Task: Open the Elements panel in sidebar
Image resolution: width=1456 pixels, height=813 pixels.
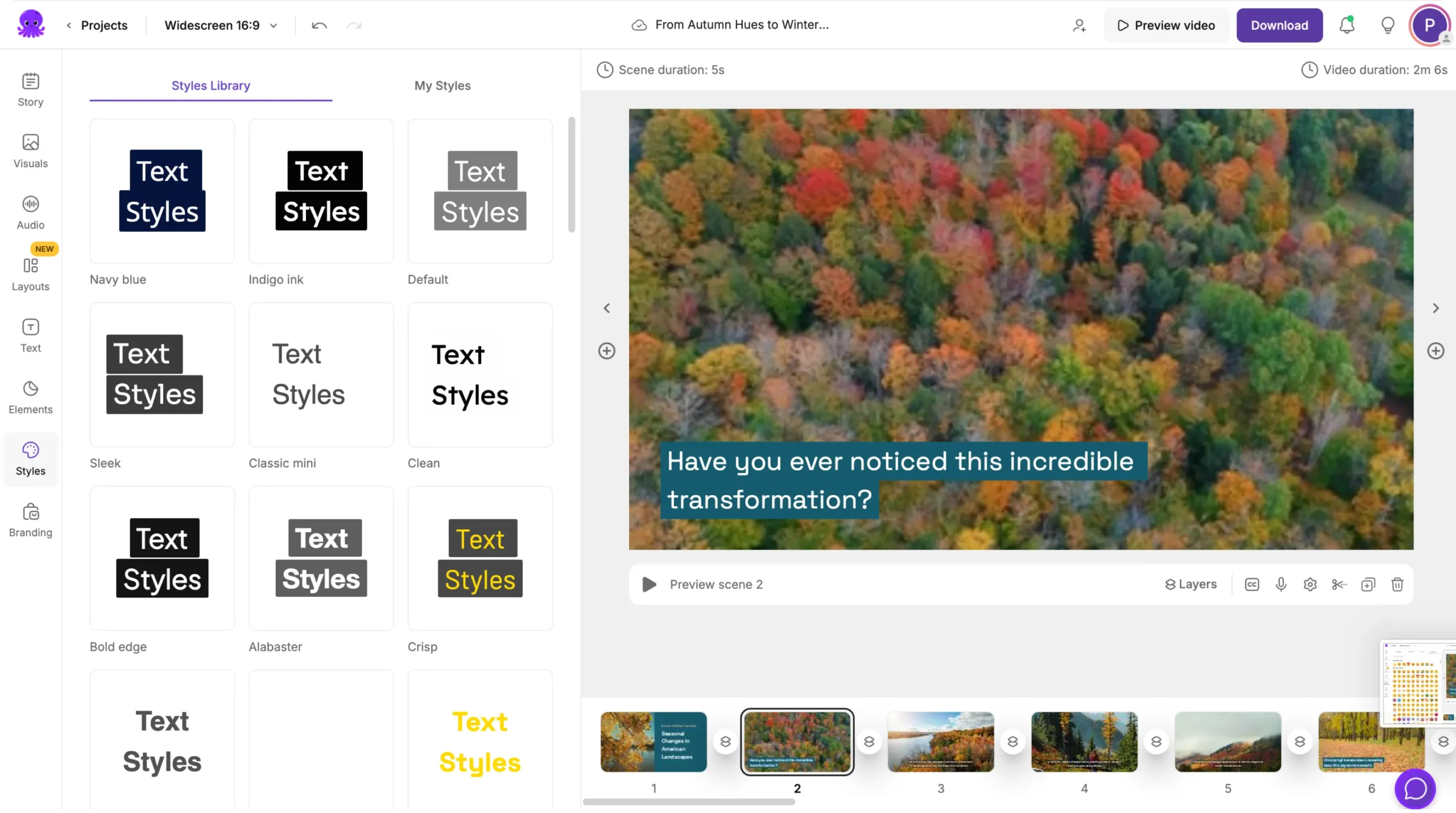Action: click(31, 397)
